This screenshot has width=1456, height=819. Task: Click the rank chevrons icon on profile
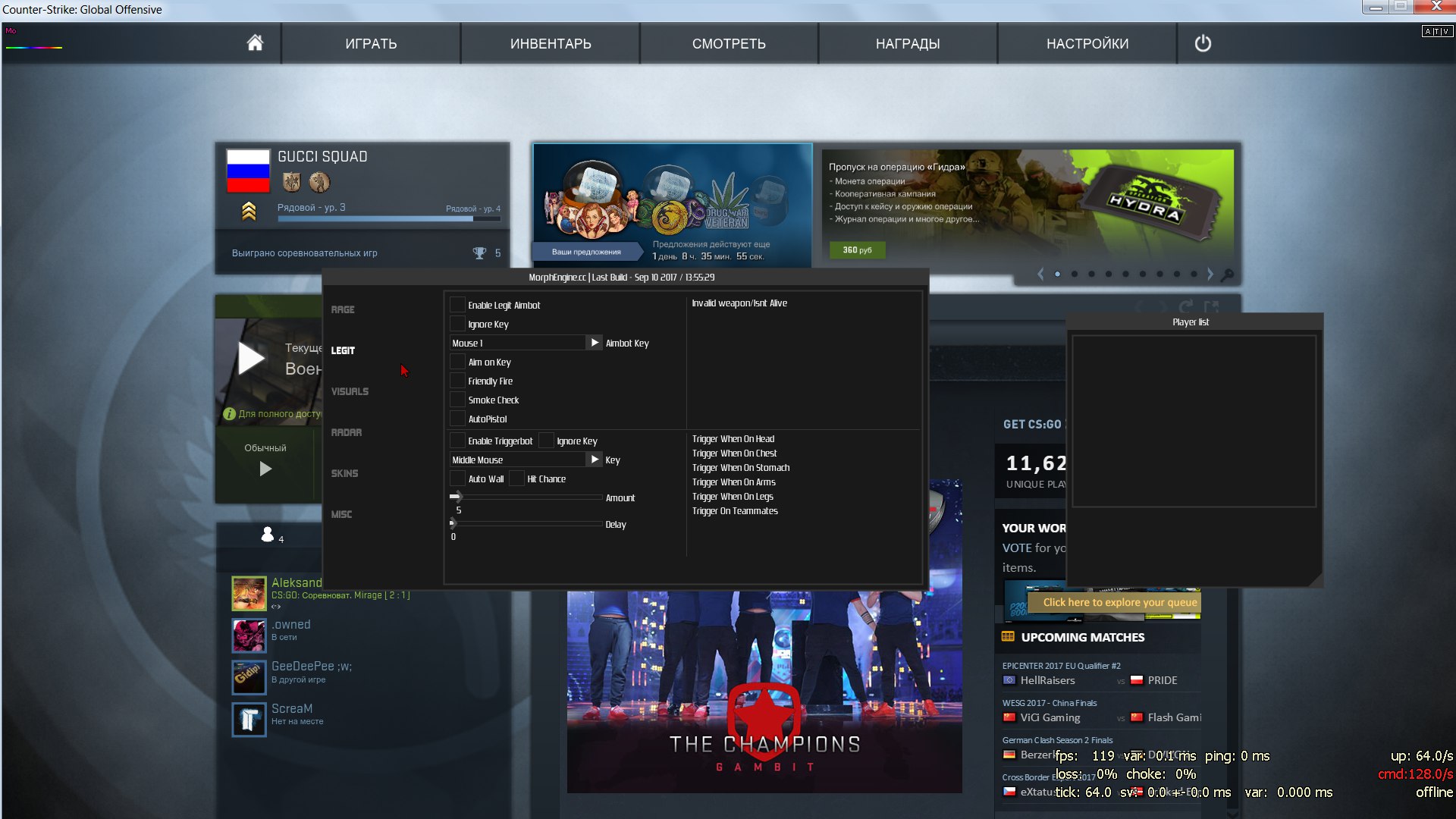click(249, 212)
